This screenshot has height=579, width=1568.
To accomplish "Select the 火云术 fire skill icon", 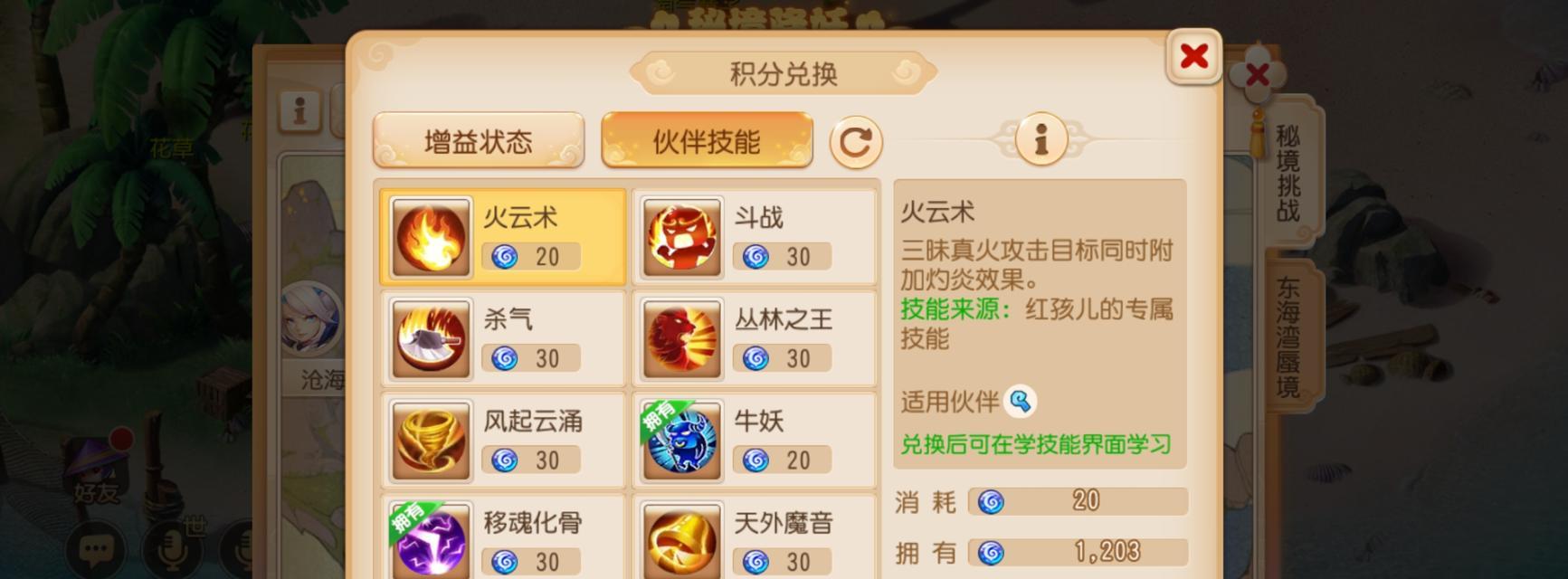I will pos(431,237).
